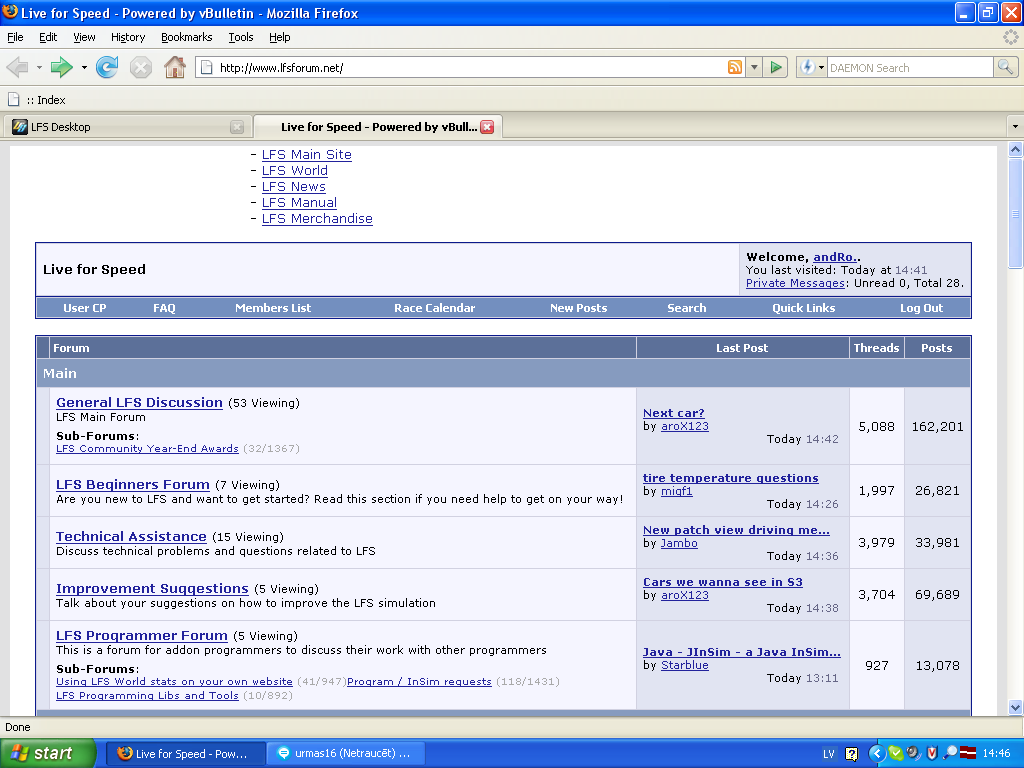This screenshot has height=768, width=1024.
Task: Click the DAEMON search engine icon
Action: click(x=807, y=67)
